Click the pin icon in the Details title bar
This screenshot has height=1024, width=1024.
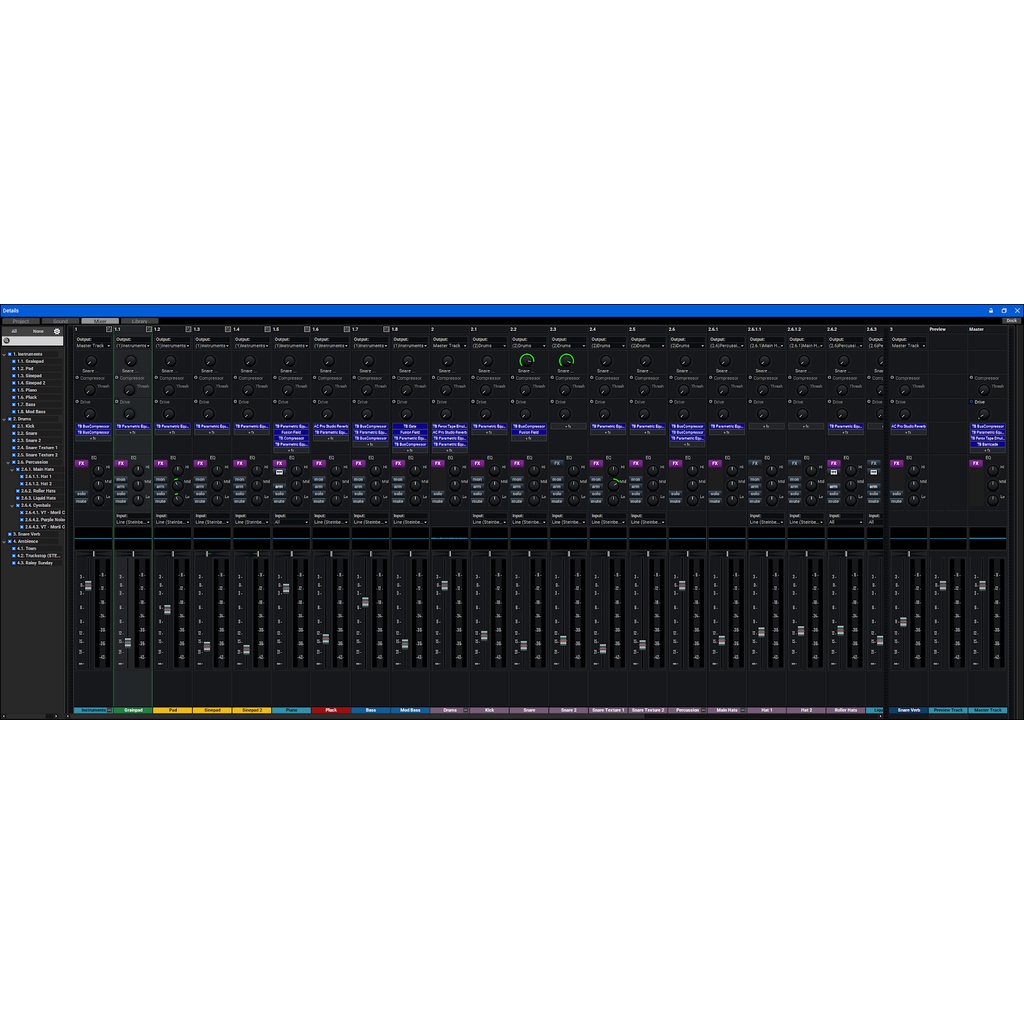point(991,311)
